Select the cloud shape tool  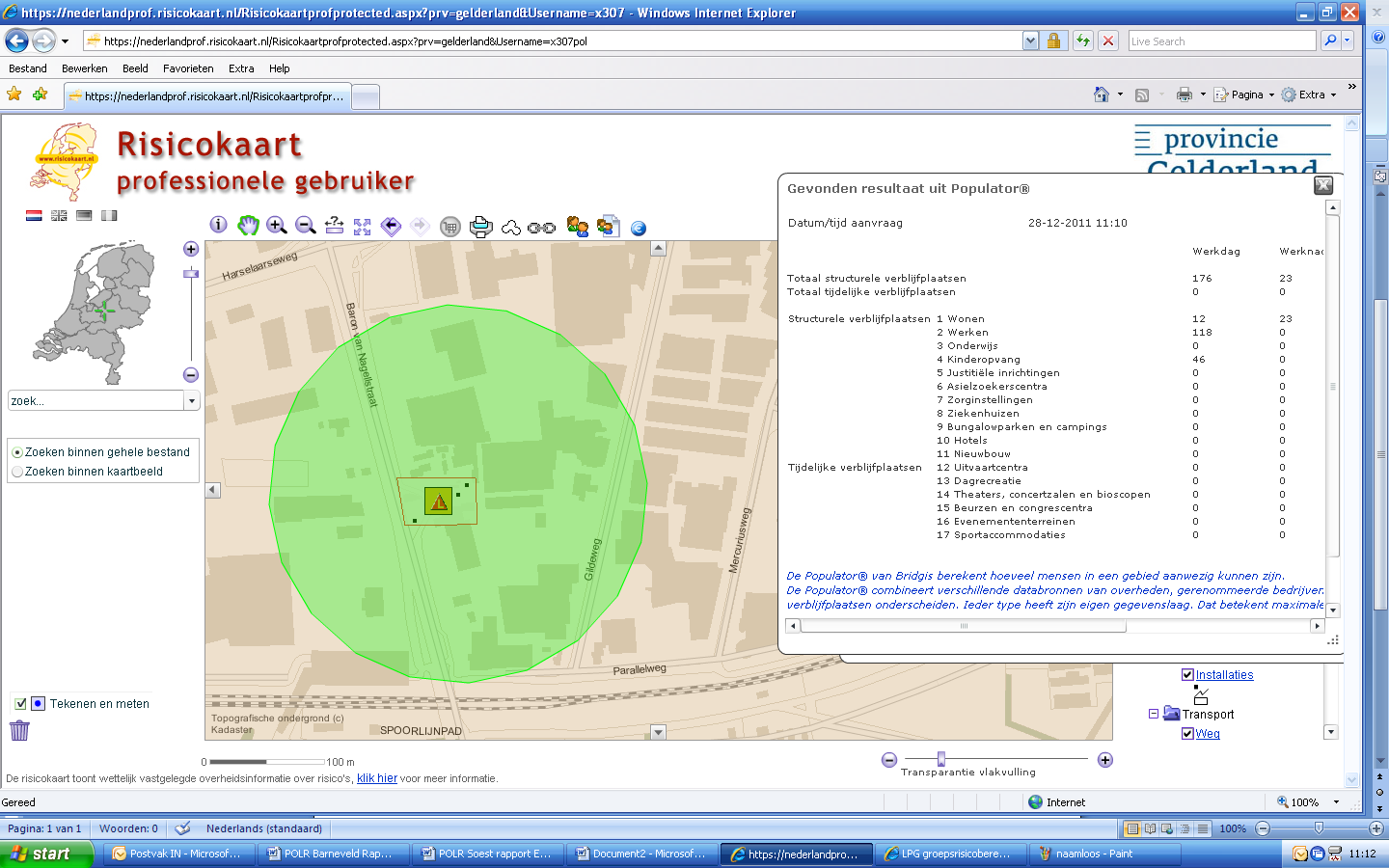511,228
